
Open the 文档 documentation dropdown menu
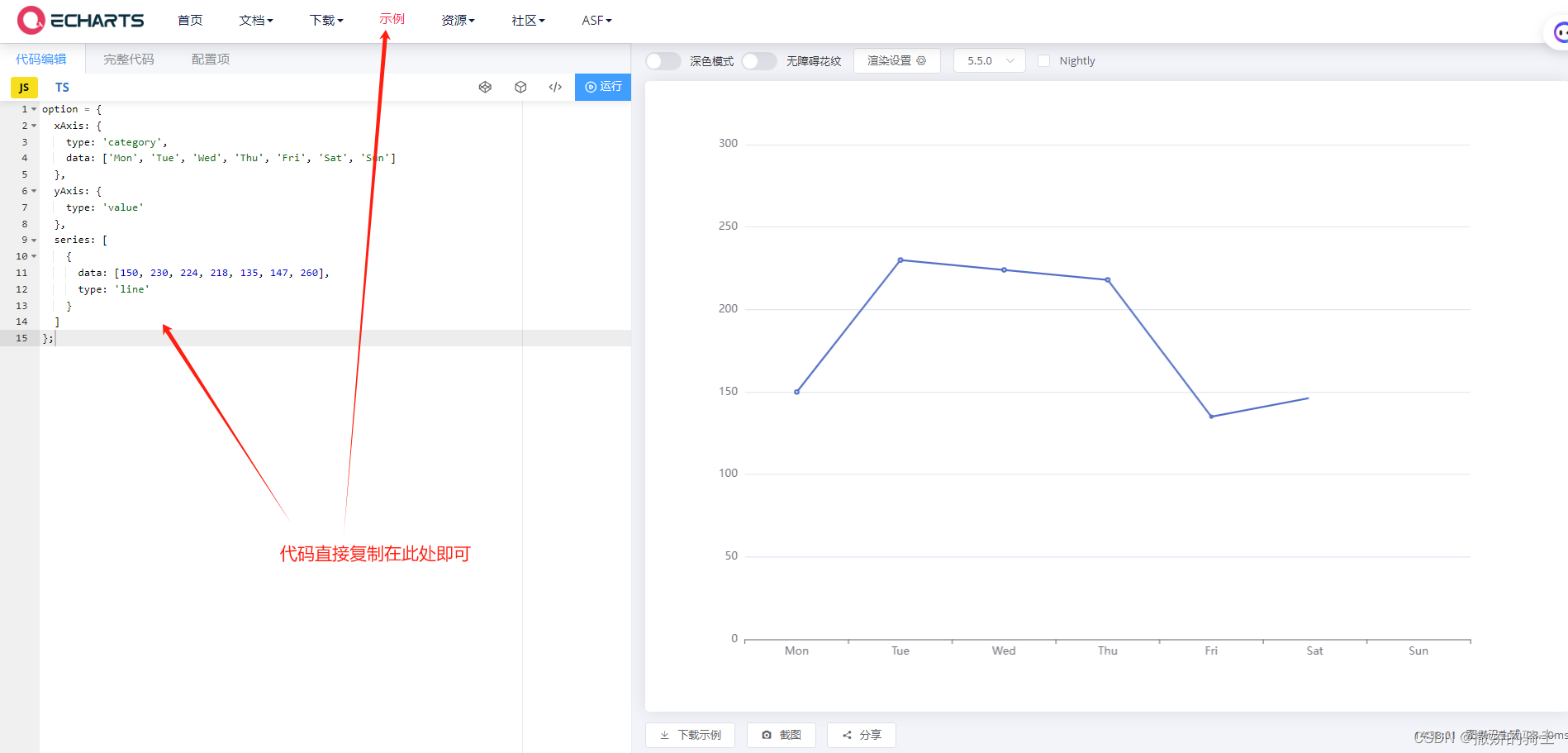tap(256, 20)
